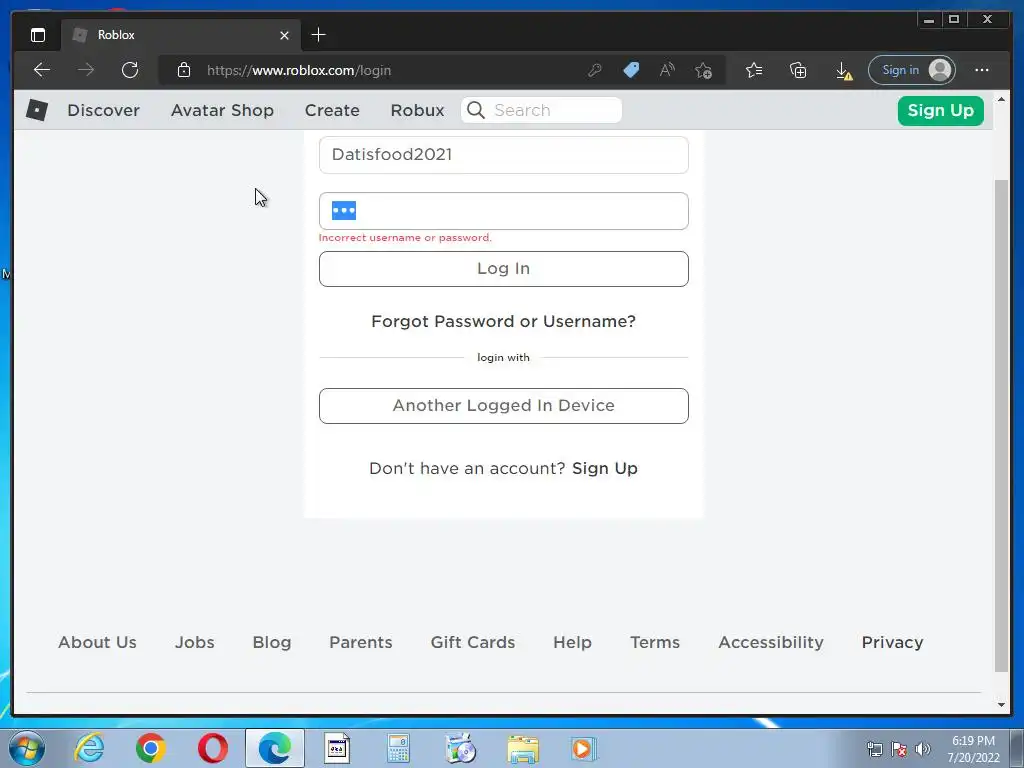View site info via lock icon
Image resolution: width=1024 pixels, height=768 pixels.
click(x=184, y=70)
